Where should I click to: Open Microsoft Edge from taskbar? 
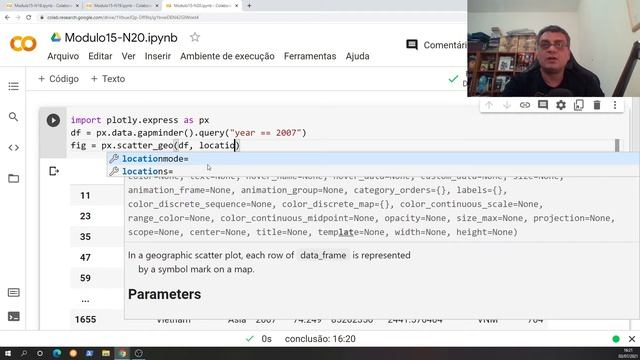(x=57, y=353)
